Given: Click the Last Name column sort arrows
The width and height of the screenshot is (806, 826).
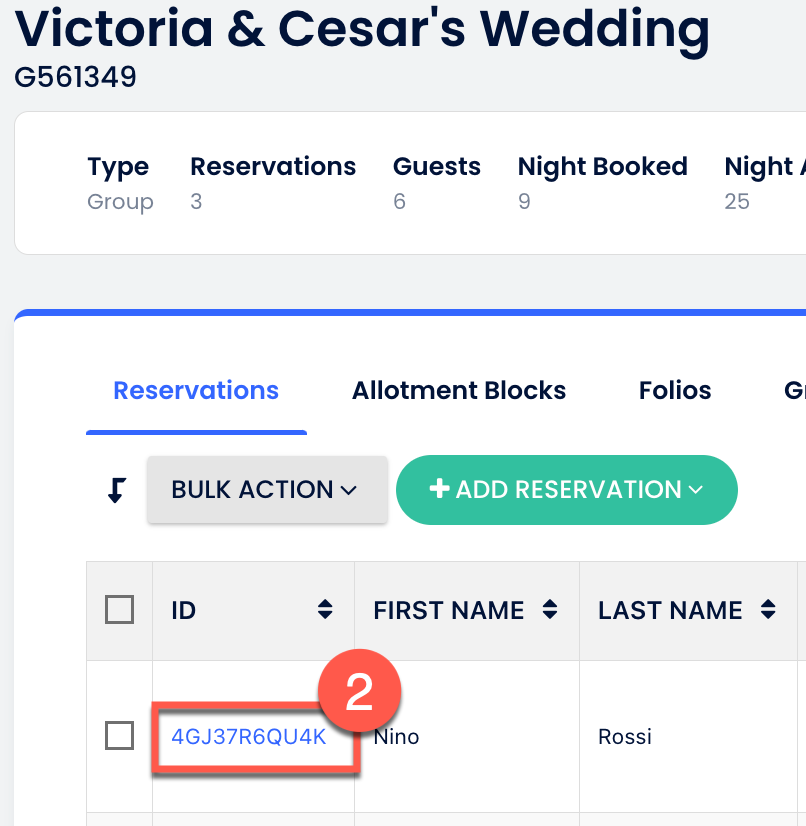Looking at the screenshot, I should 768,610.
